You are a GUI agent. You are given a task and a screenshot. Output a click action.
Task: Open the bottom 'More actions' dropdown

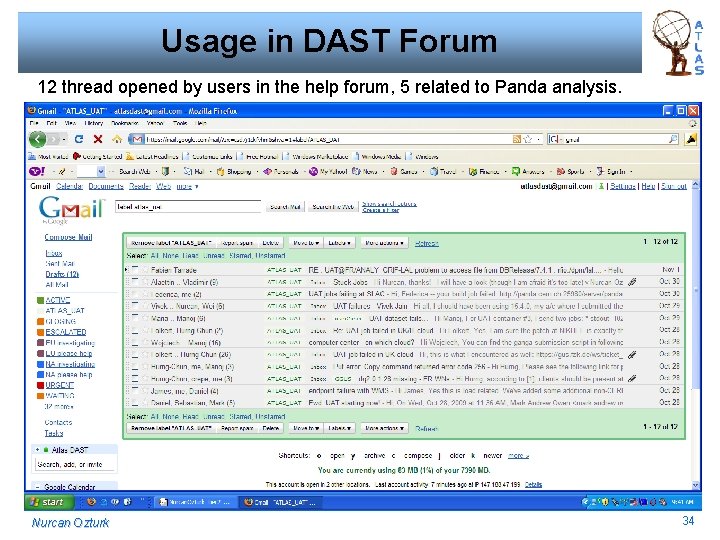384,428
